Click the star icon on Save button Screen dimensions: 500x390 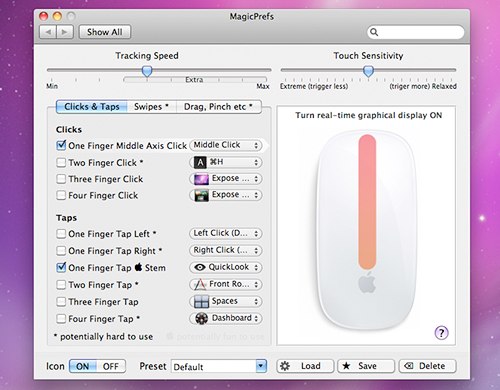coord(346,366)
